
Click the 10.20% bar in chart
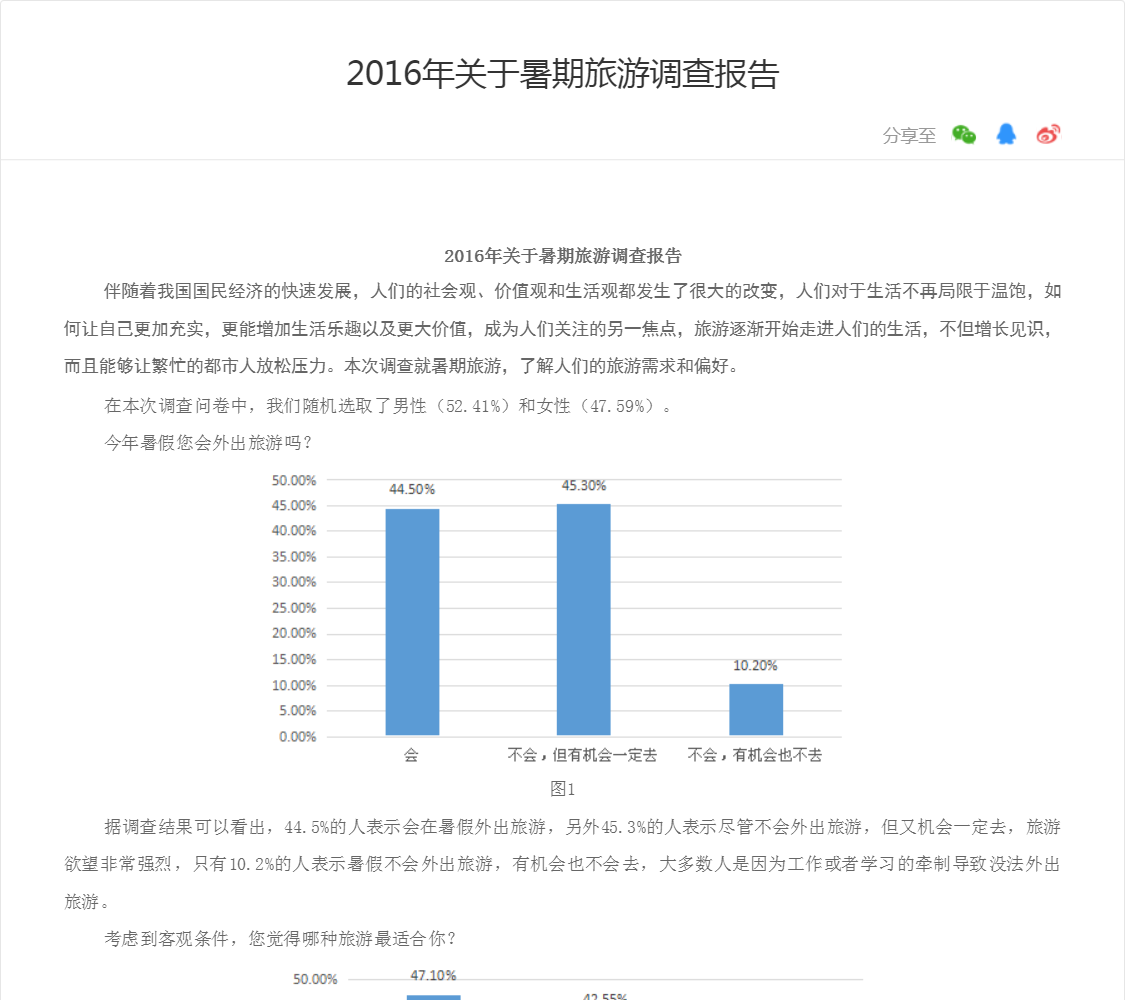pos(756,709)
